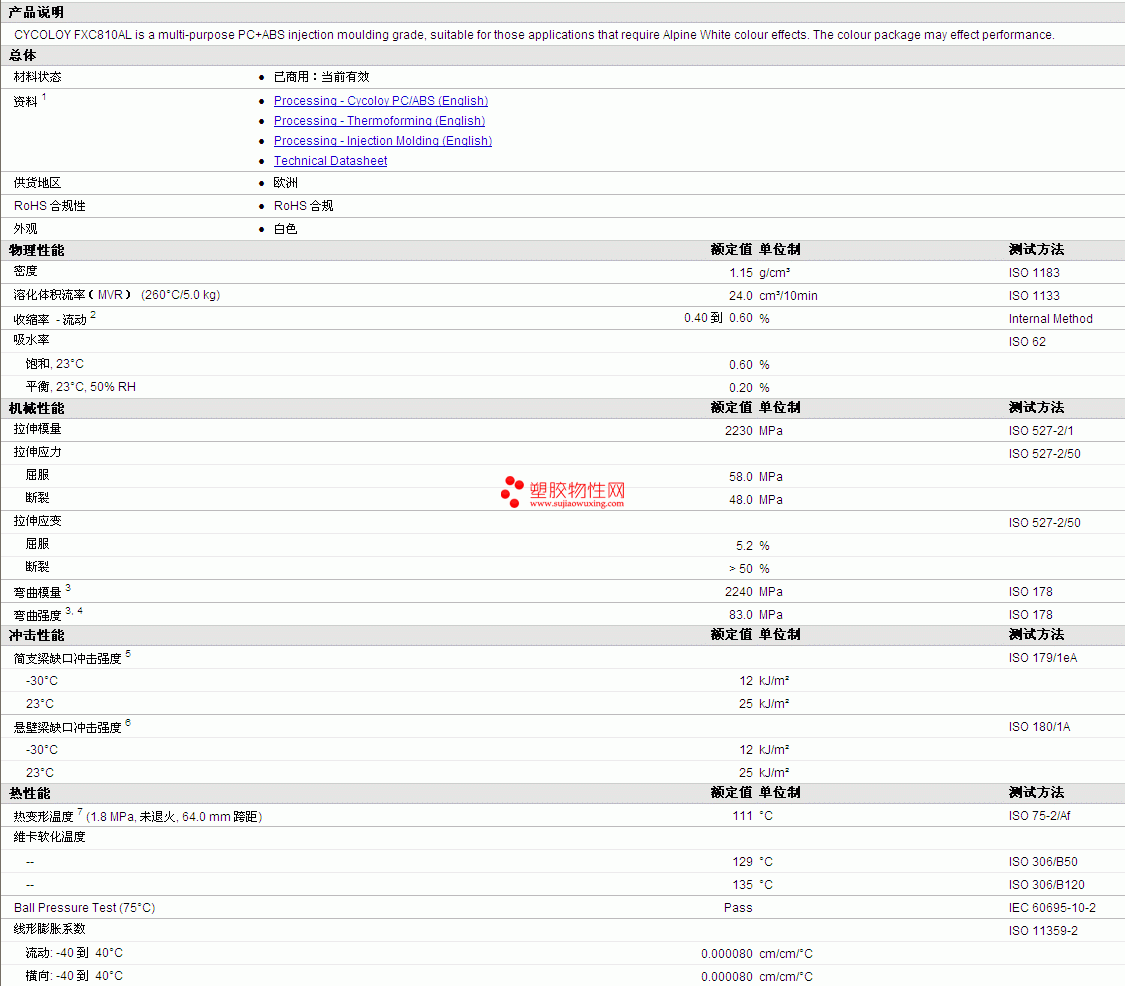
Task: Click the 已商用：当前有效 status text
Action: coord(321,77)
